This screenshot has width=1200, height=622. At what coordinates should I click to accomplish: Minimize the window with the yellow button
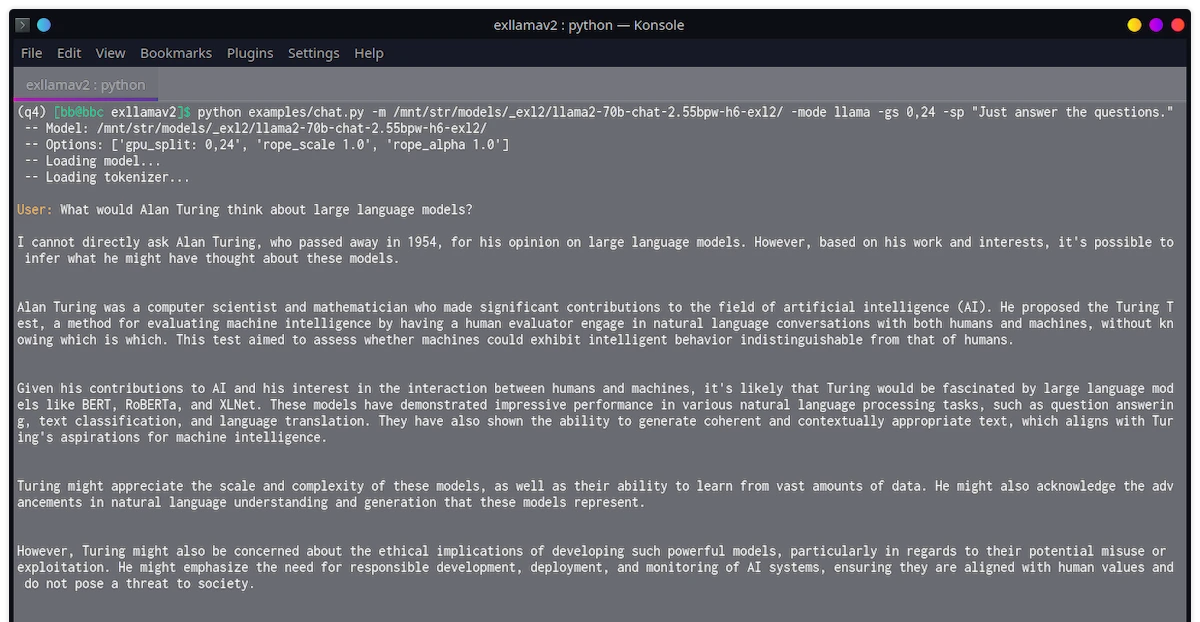click(1134, 25)
